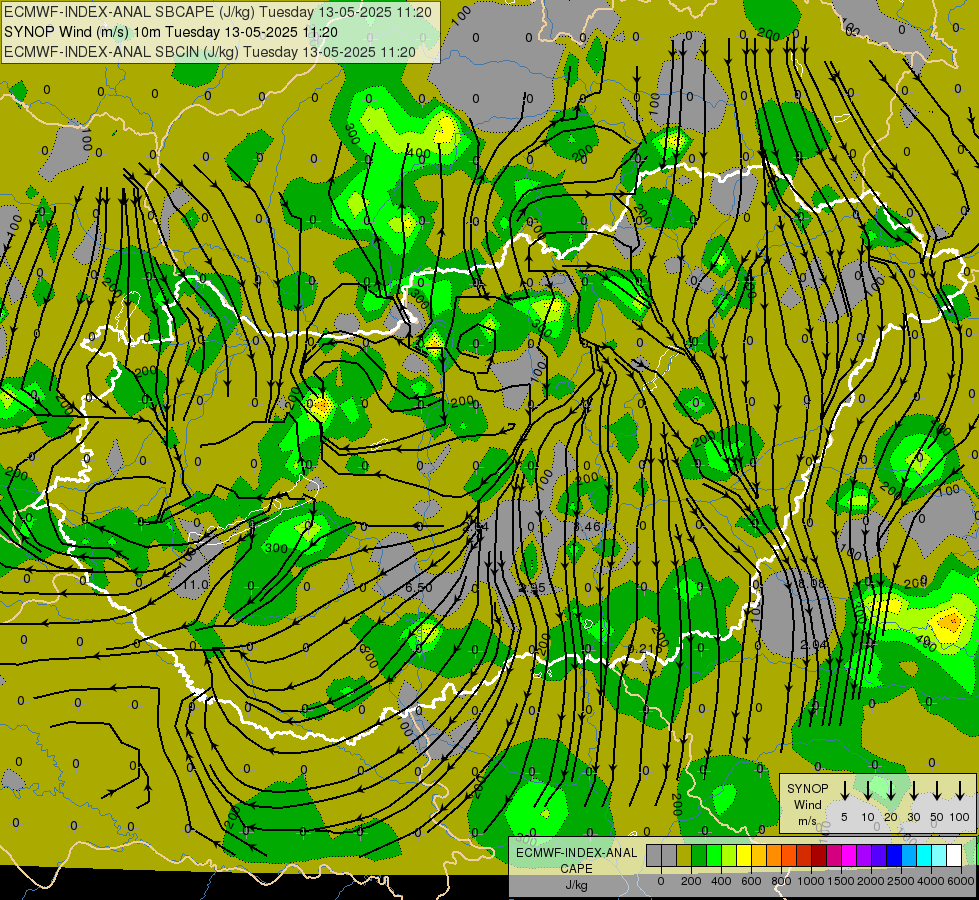This screenshot has height=900, width=979.
Task: Click the 6.50 wind speed value on map
Action: click(419, 588)
